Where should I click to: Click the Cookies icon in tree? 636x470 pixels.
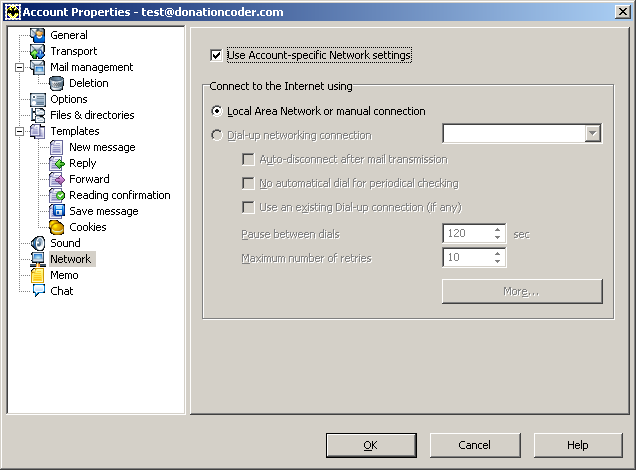click(57, 227)
